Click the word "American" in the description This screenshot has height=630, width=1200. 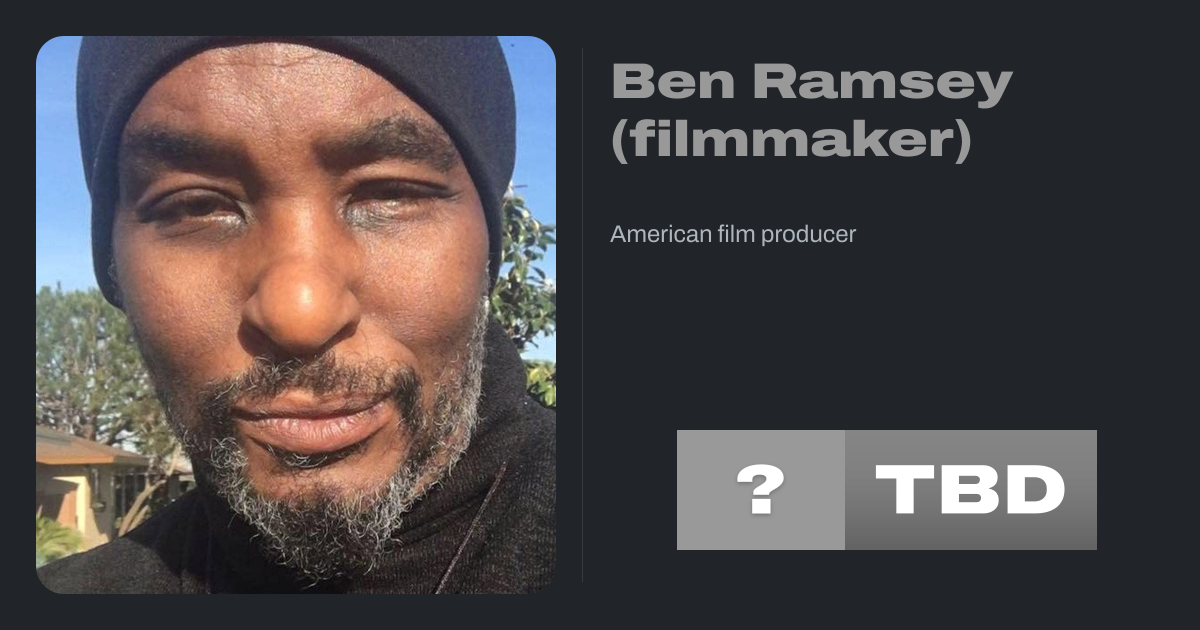point(657,235)
